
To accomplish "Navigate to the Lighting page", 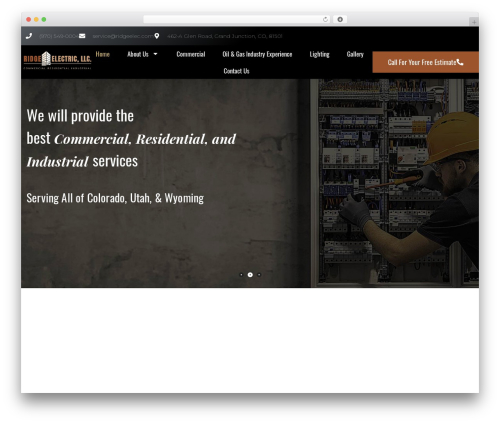I will pos(319,54).
